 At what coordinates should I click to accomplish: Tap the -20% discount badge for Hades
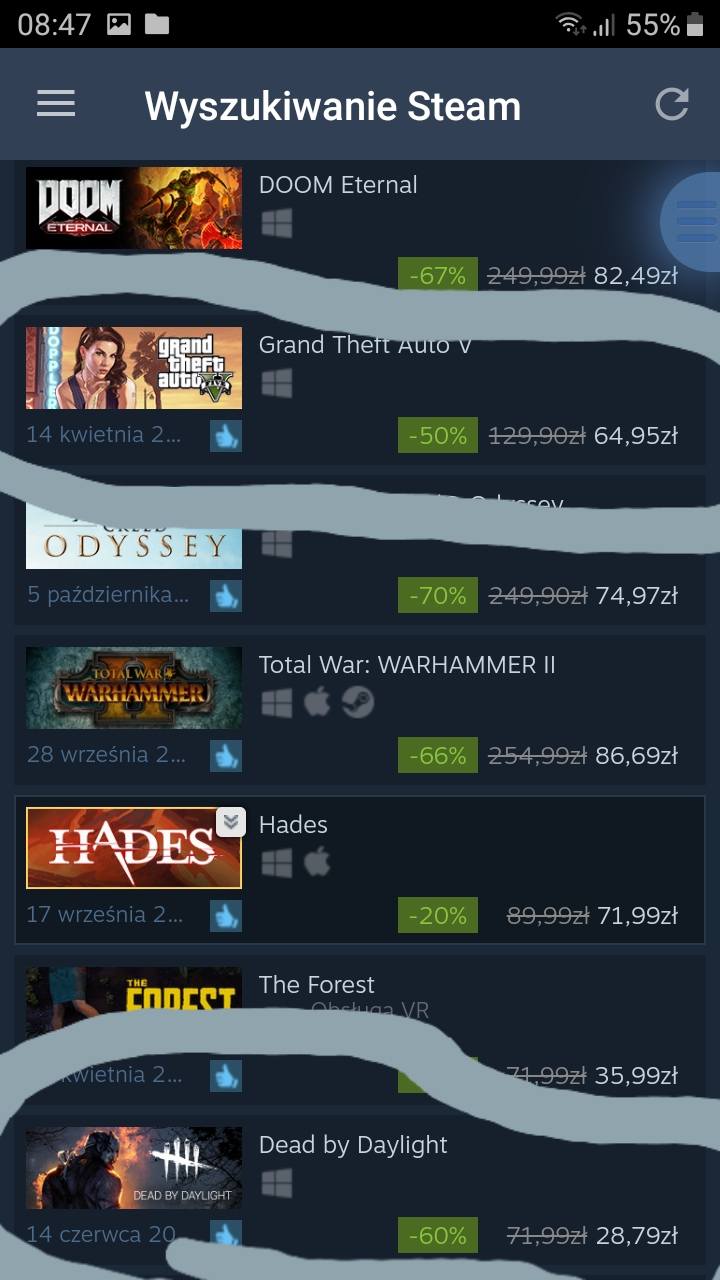tap(438, 916)
